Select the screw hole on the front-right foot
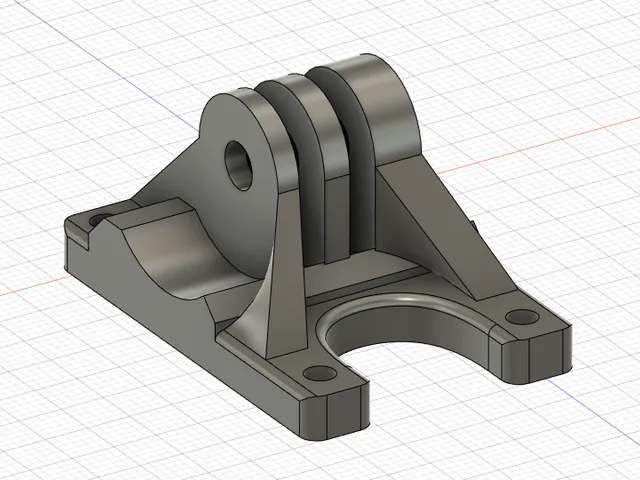This screenshot has width=640, height=480. 522,316
